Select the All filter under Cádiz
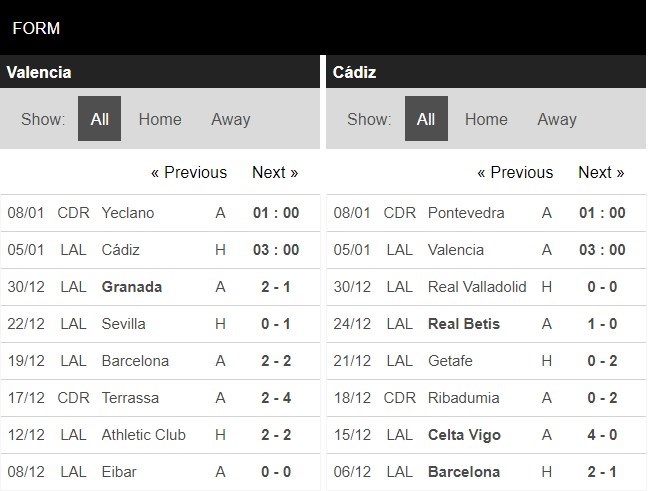The height and width of the screenshot is (491, 648). pos(426,119)
